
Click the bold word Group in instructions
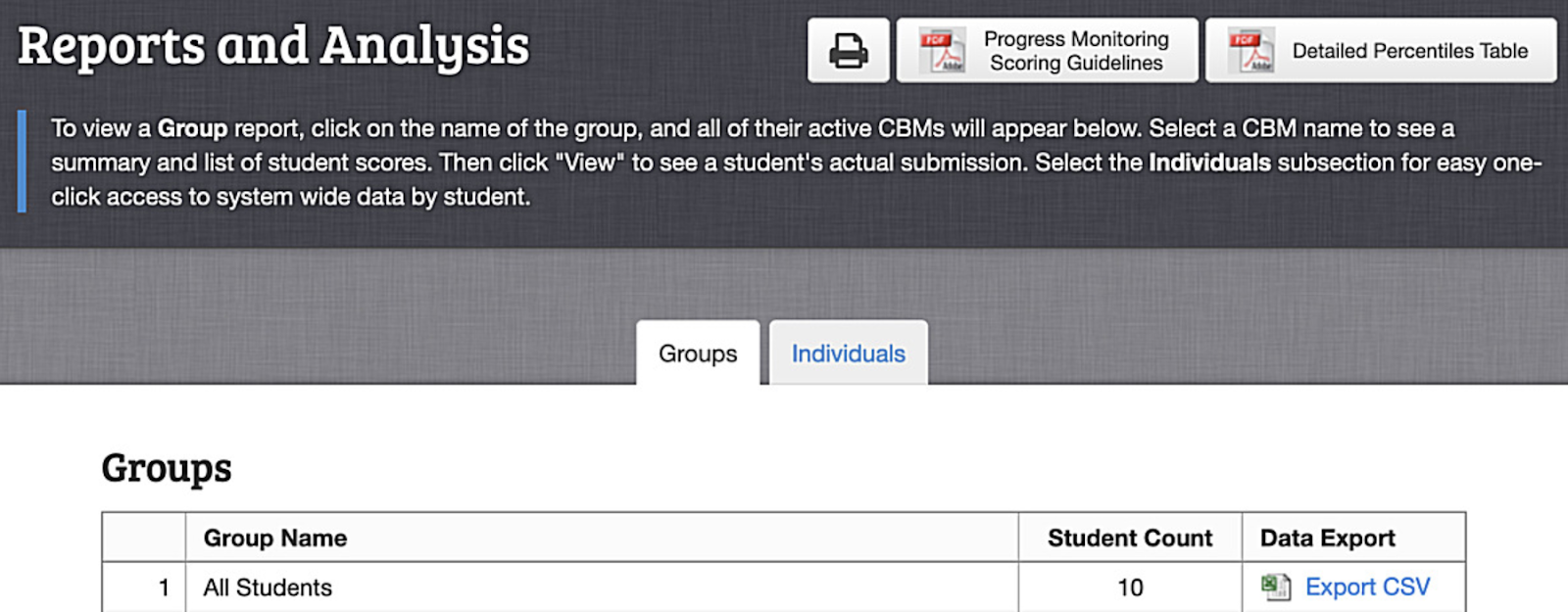192,128
